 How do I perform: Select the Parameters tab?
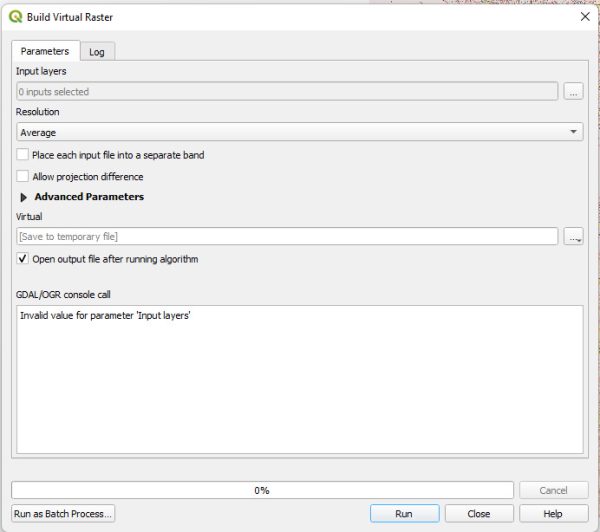coord(45,51)
